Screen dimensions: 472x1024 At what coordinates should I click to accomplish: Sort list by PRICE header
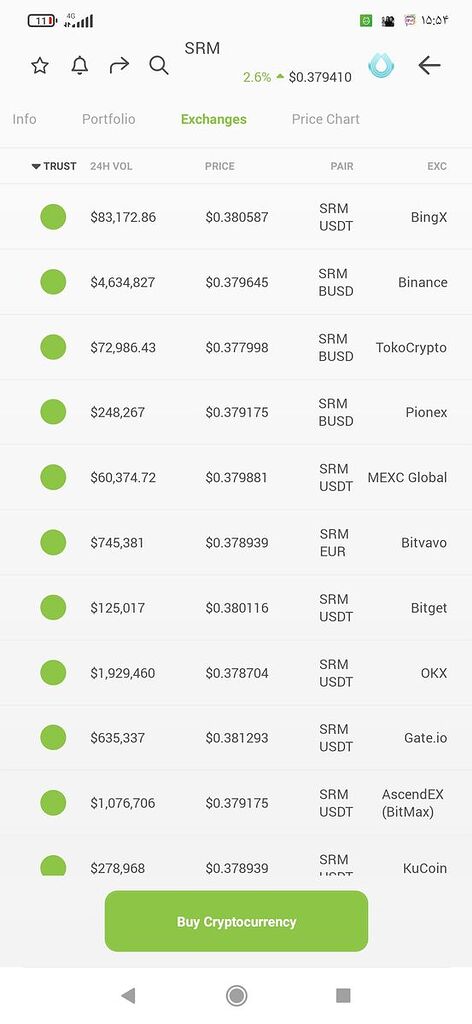pos(219,167)
